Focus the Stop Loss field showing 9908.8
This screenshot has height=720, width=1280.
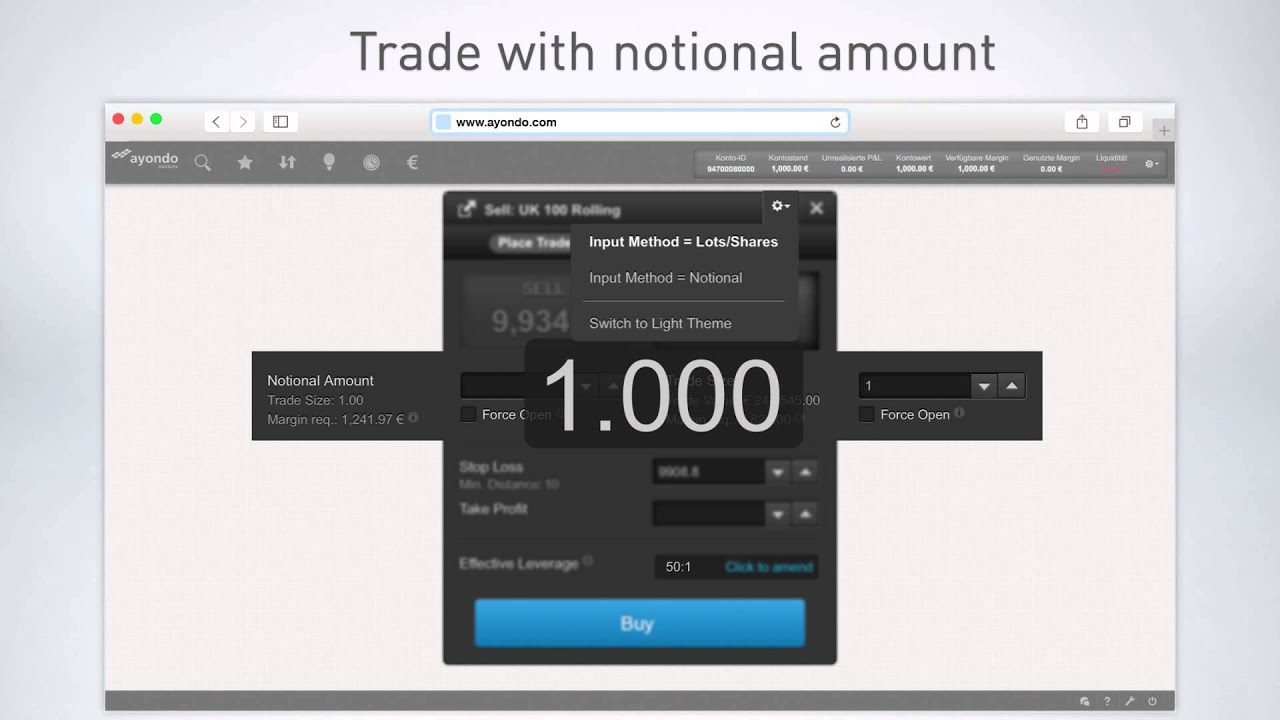click(x=709, y=471)
